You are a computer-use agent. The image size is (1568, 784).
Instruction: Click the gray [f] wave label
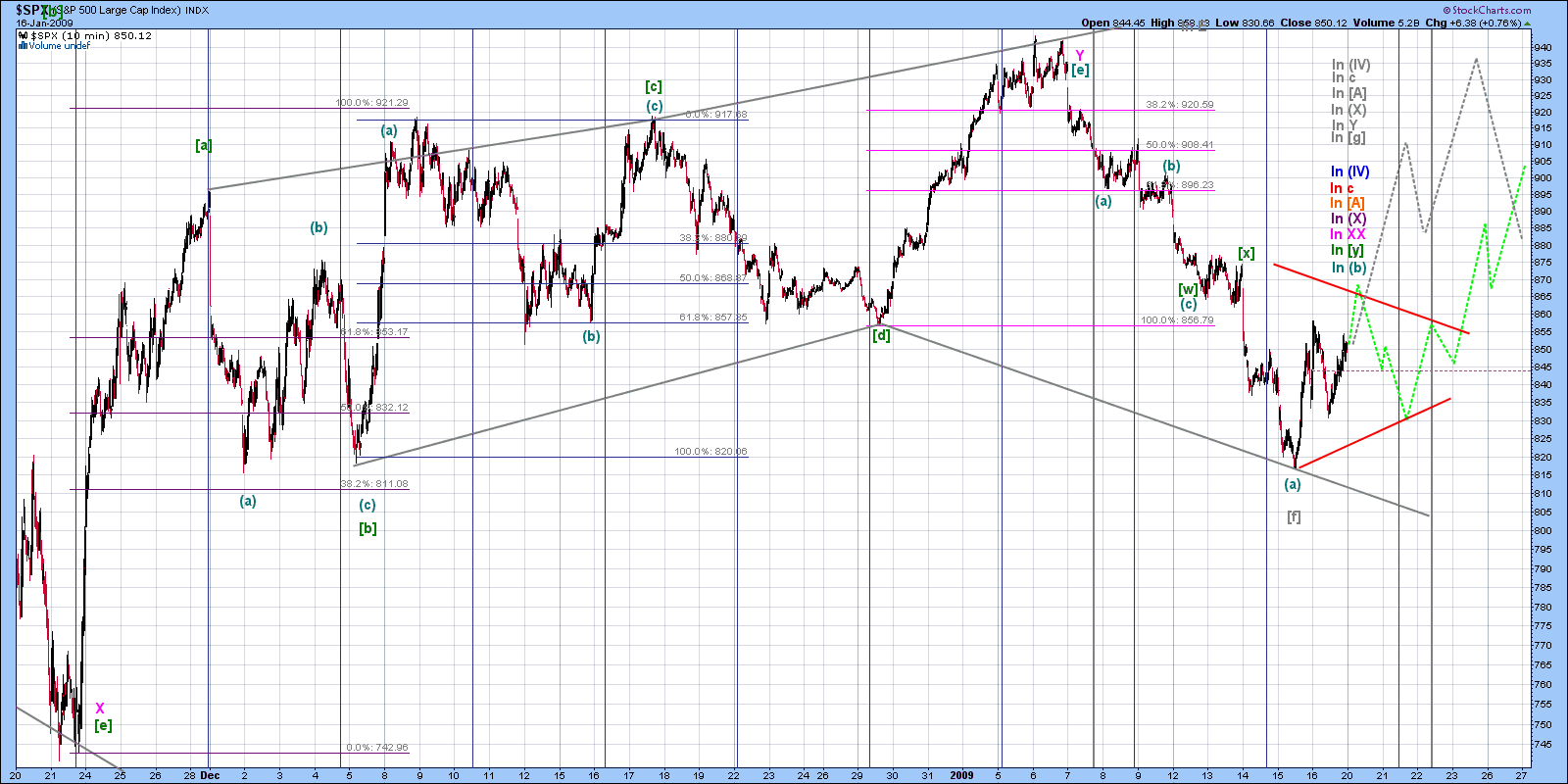[1294, 516]
